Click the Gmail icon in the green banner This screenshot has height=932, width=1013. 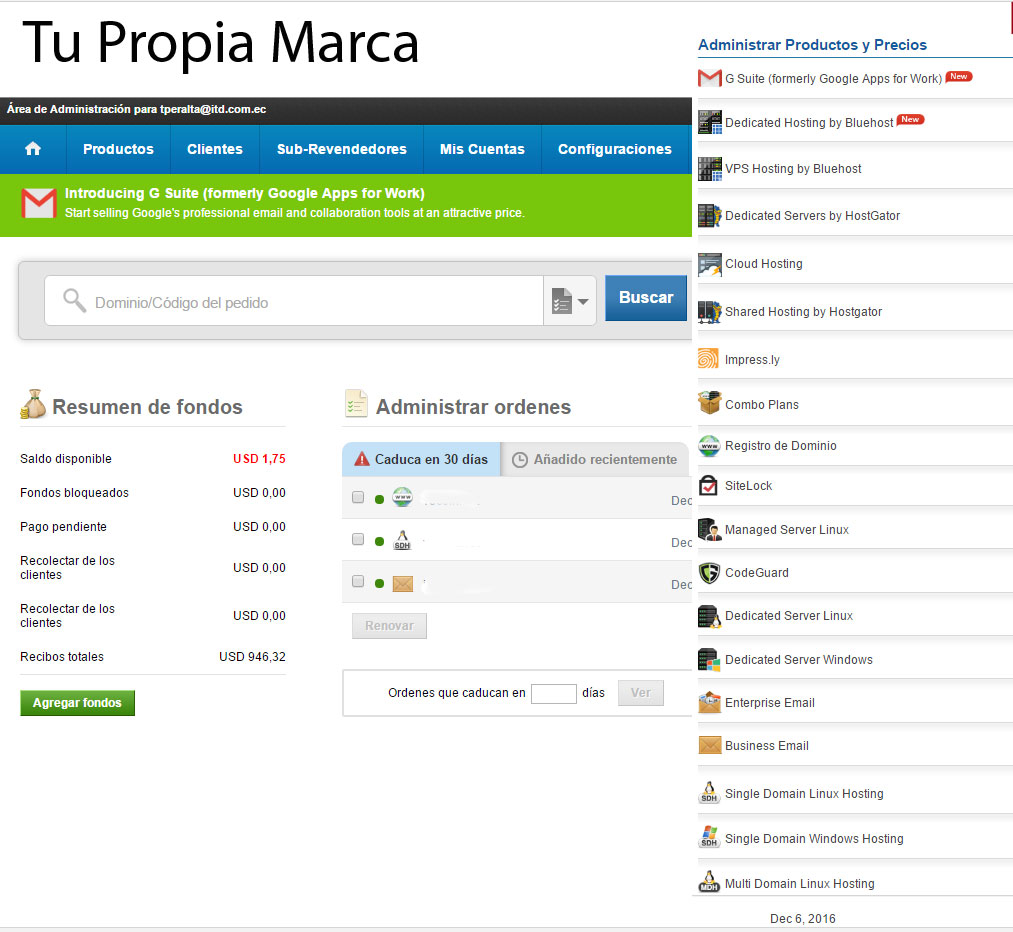pos(39,203)
